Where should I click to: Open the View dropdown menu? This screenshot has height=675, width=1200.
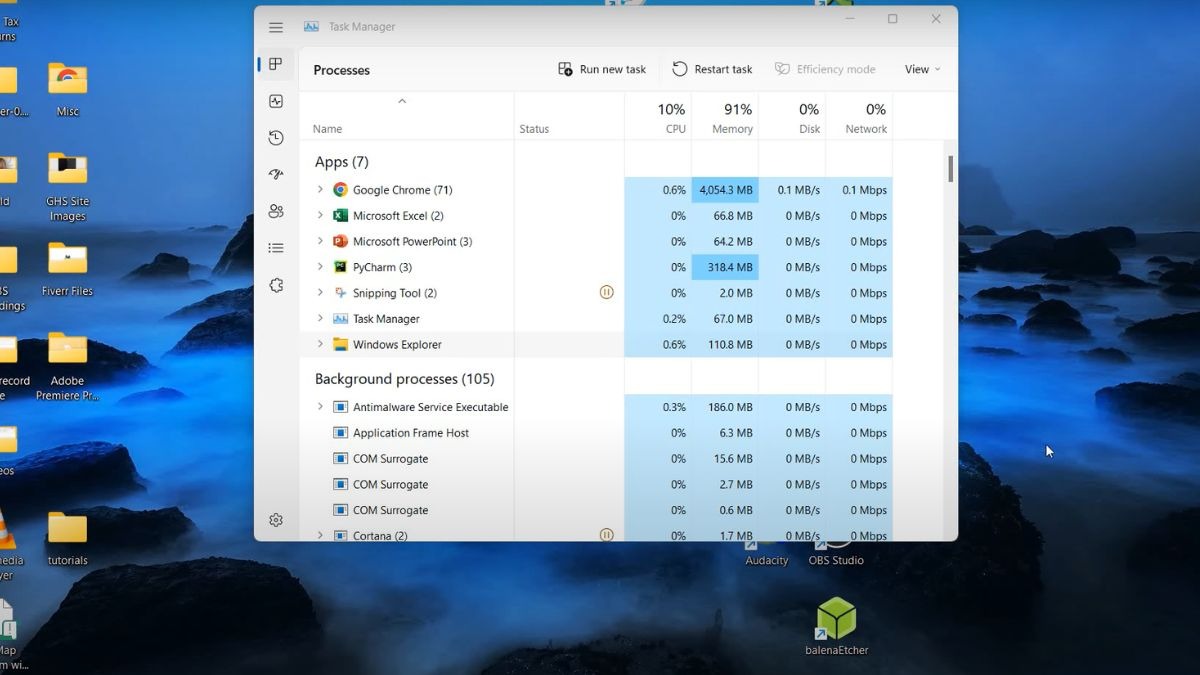tap(923, 69)
